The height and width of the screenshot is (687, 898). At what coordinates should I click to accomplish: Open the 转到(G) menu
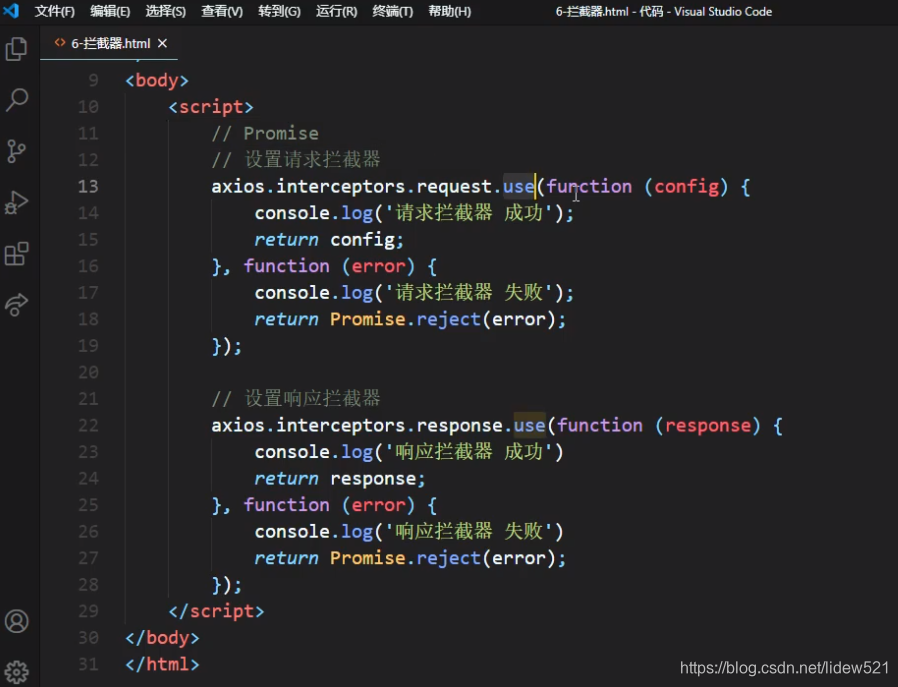(279, 11)
